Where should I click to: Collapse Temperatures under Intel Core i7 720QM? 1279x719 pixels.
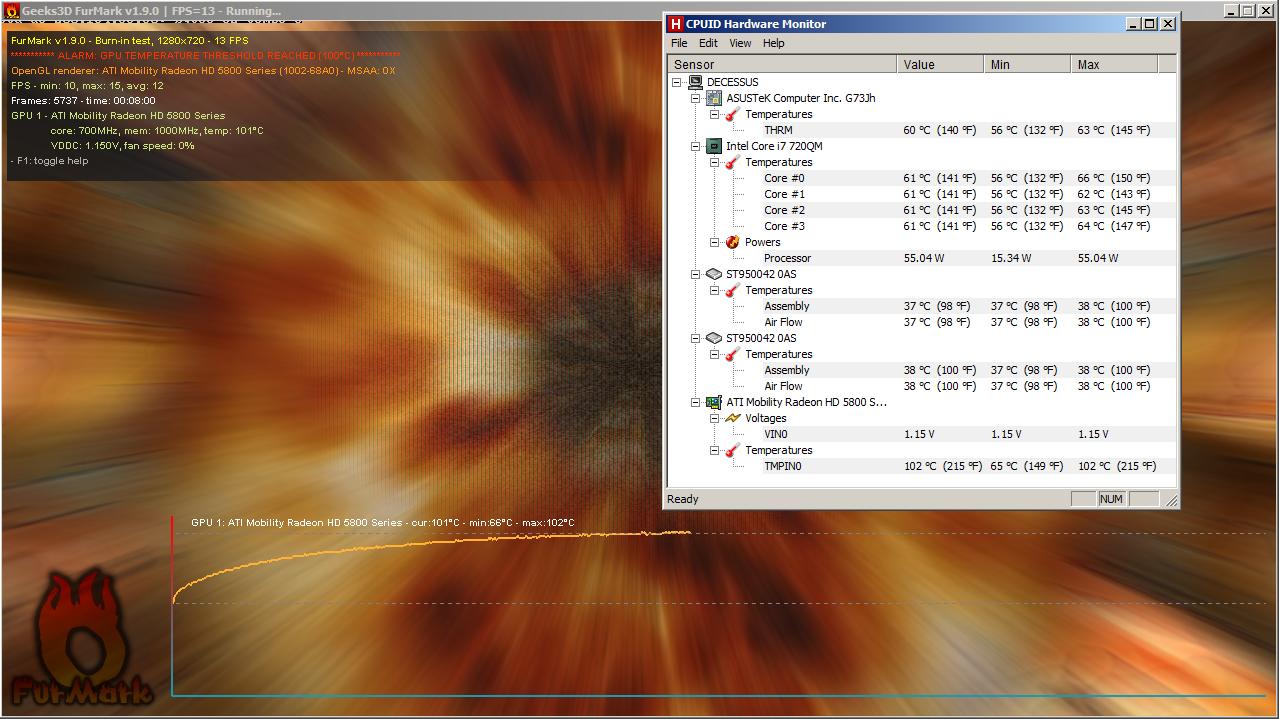click(x=715, y=162)
